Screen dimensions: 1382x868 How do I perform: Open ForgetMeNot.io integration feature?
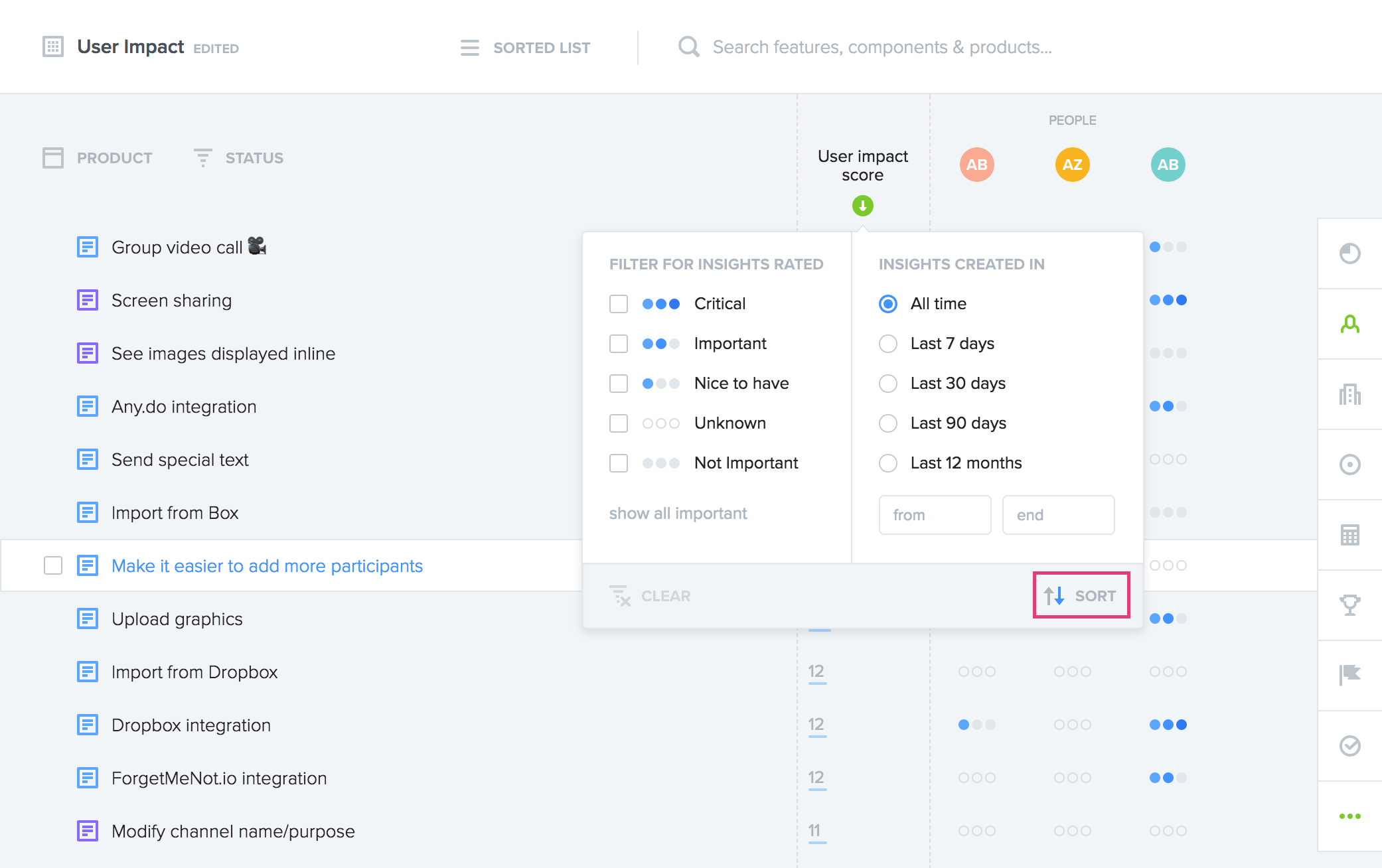219,778
